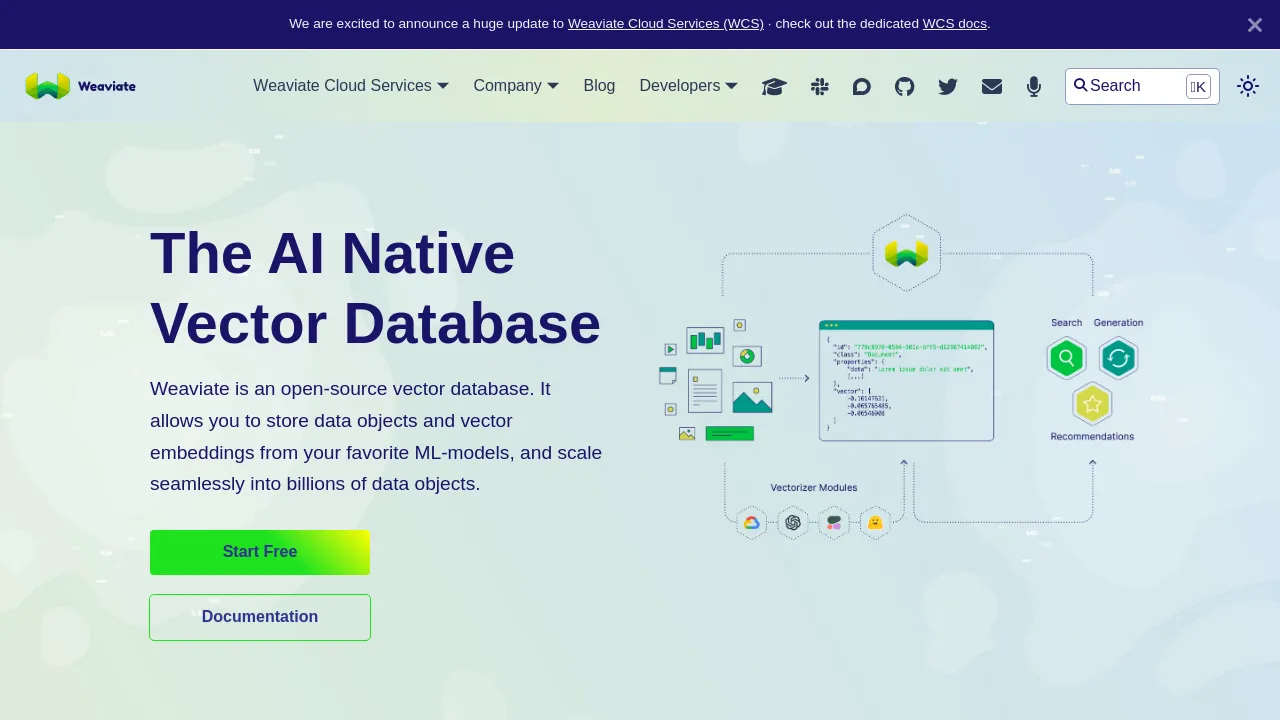This screenshot has height=720, width=1280.
Task: Click the 'Recommendations' label in diagram
Action: pos(1092,436)
